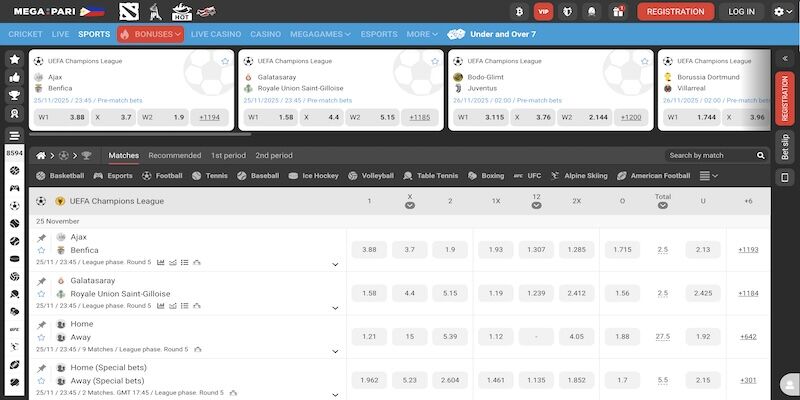Pin the Ajax vs Benfica match row

[x=41, y=237]
